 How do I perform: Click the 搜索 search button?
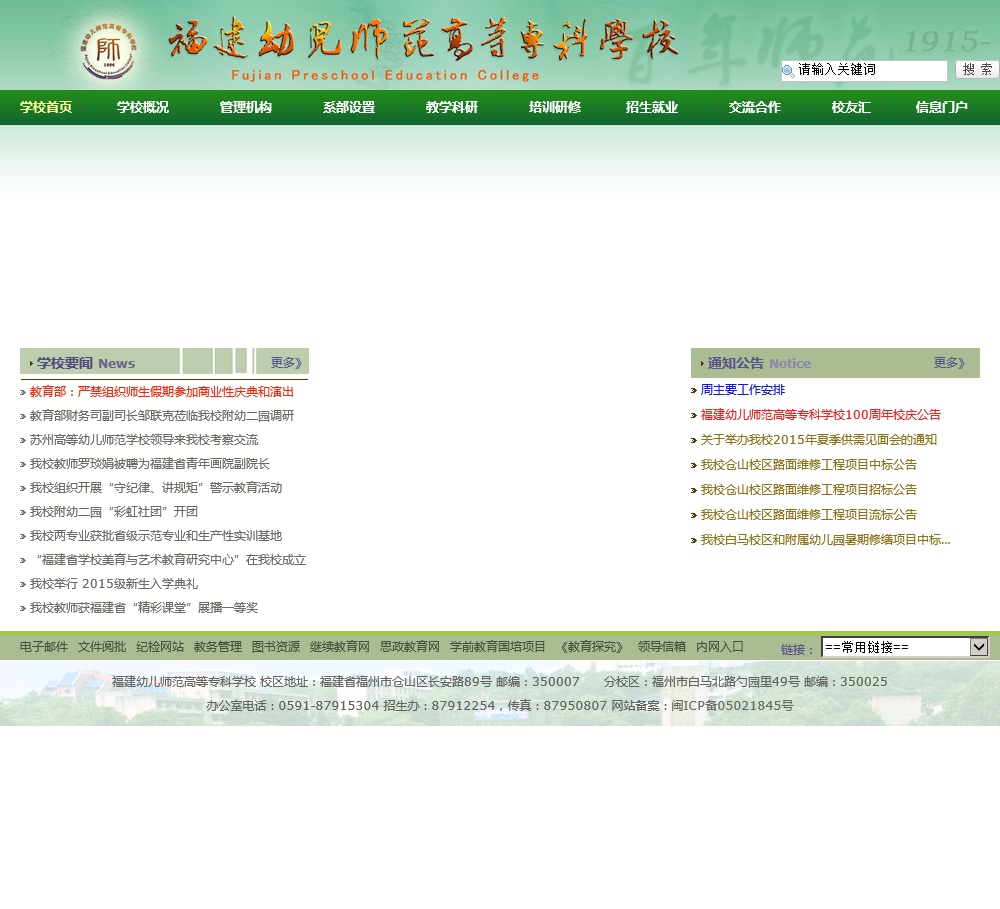click(976, 70)
